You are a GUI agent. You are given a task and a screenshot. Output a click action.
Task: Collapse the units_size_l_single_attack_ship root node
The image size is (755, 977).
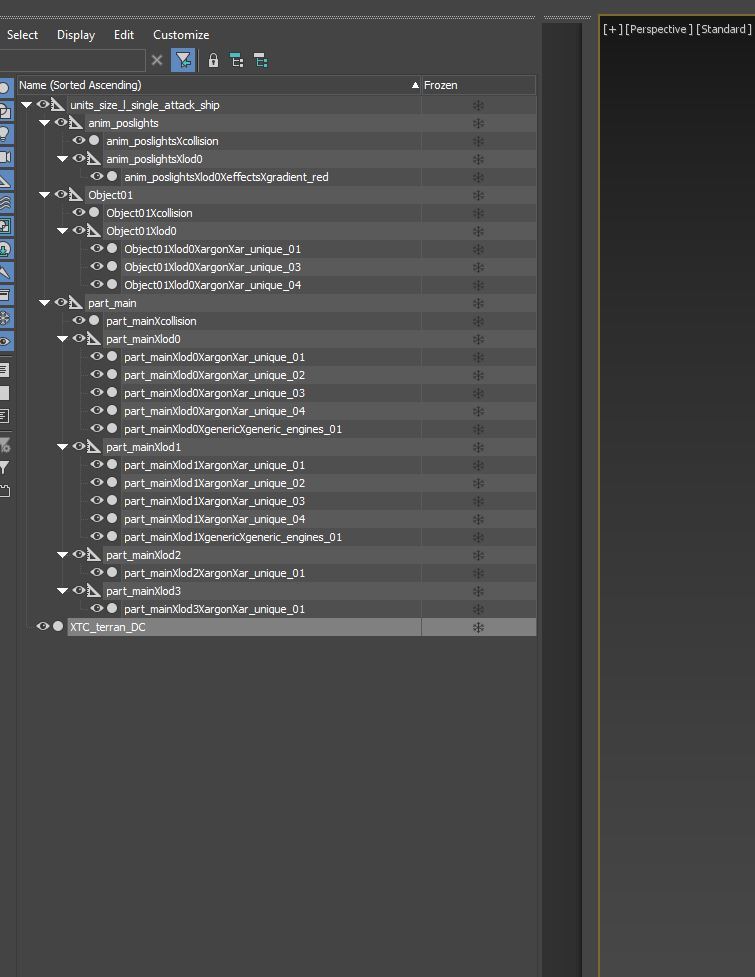pyautogui.click(x=27, y=105)
